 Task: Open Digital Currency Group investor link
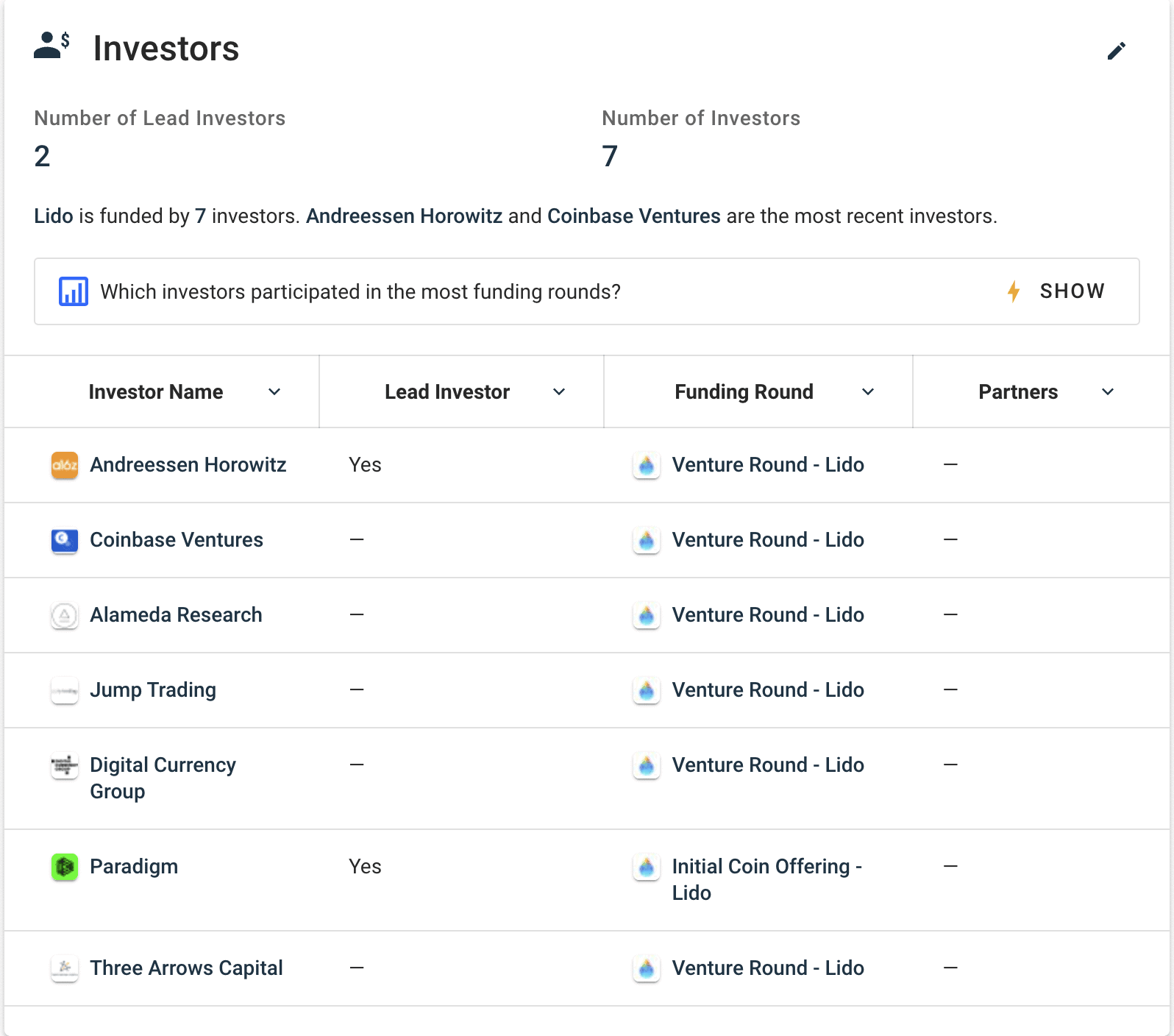point(163,778)
